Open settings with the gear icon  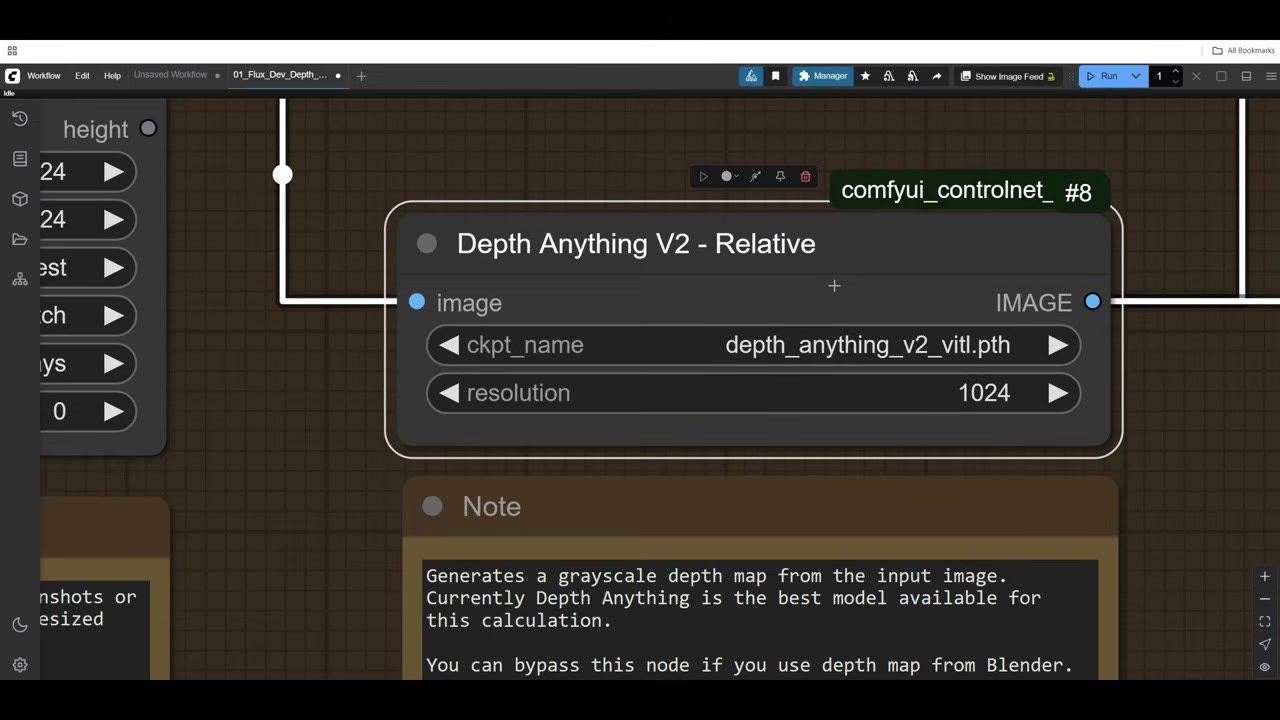tap(19, 665)
